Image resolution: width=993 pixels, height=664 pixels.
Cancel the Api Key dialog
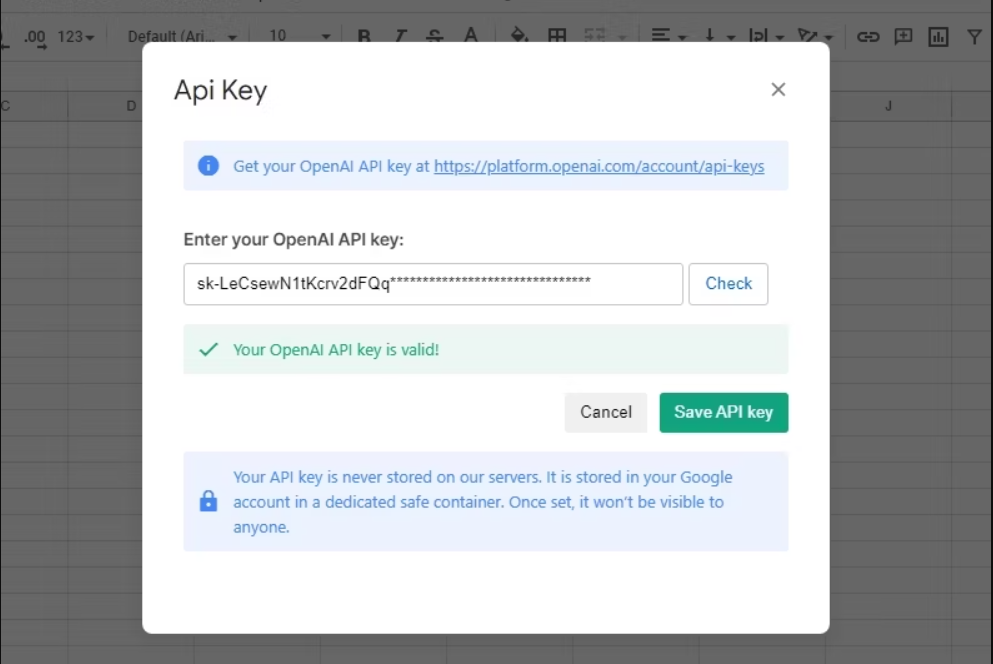tap(606, 412)
